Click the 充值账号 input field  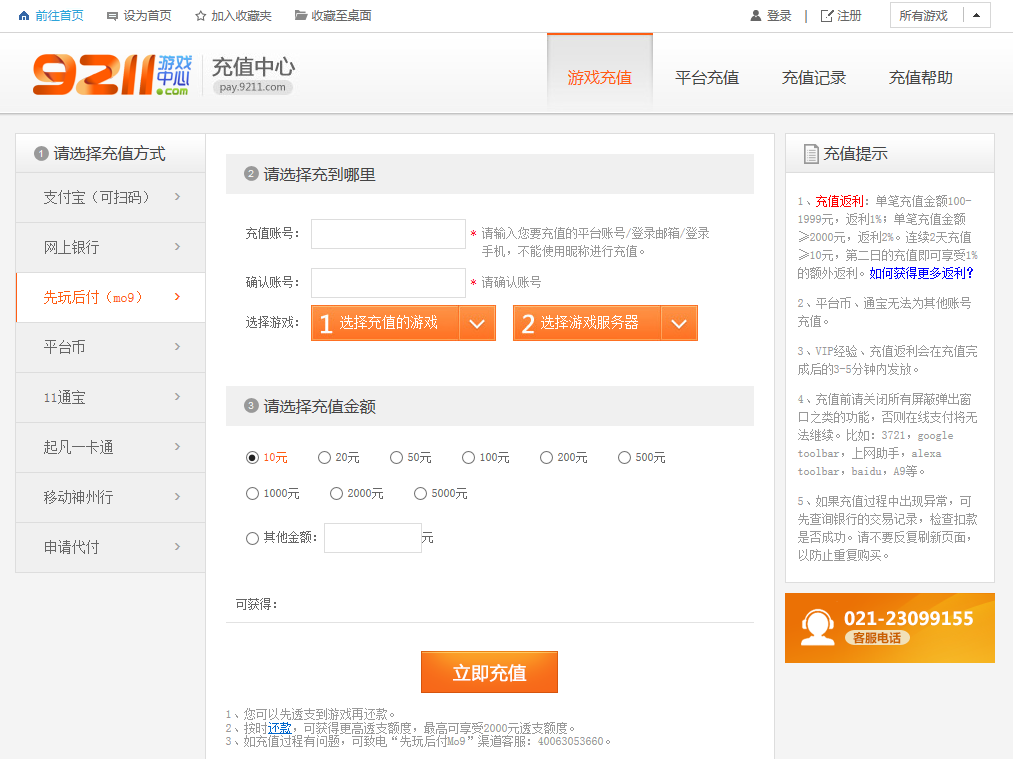388,234
